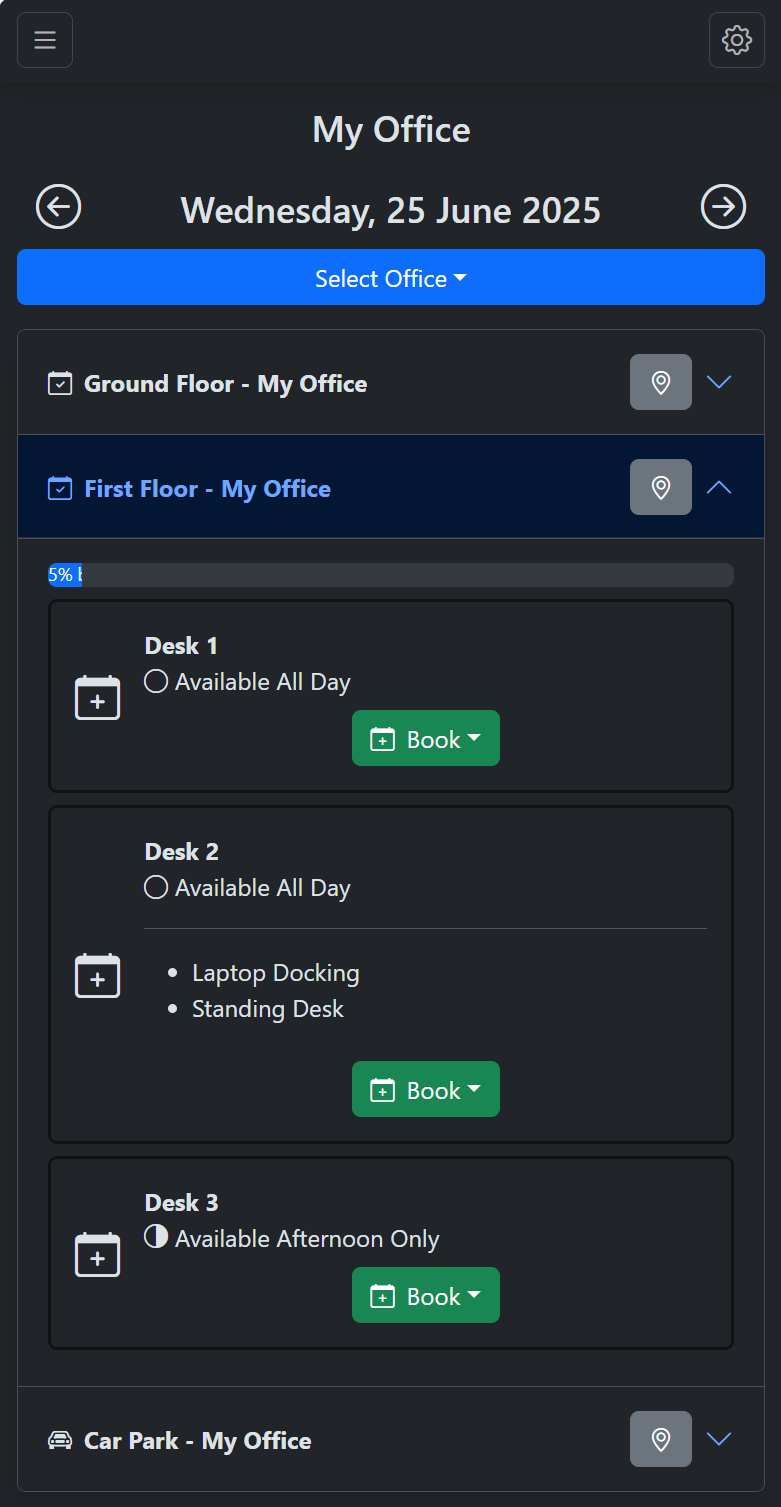Screen dimensions: 781x1507
Task: Open the Book dropdown for Desk 2
Action: coord(425,1090)
